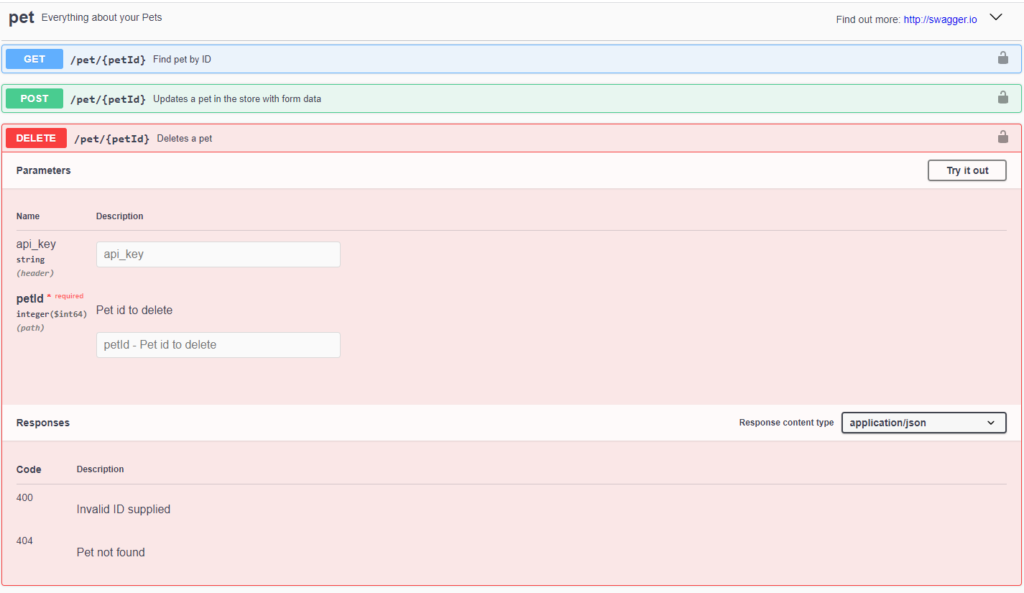Click the 'Updates a pet' summary text
Screen dimensions: 1024x593
[237, 99]
